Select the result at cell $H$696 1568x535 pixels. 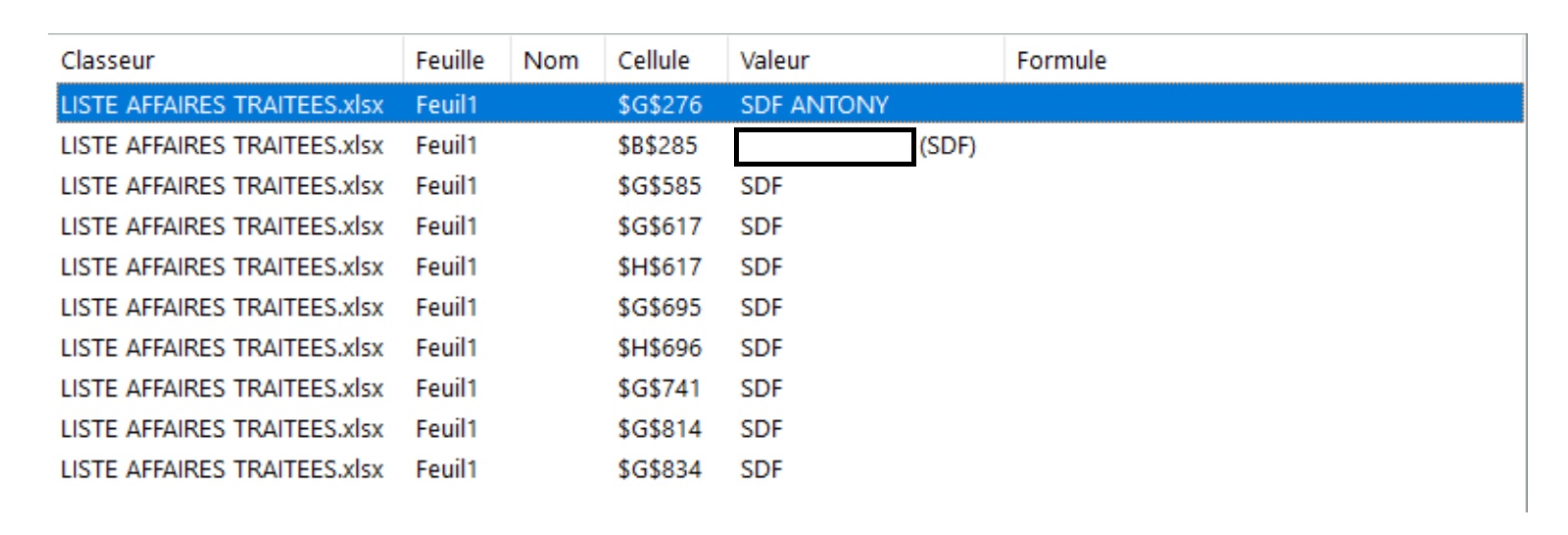(660, 348)
